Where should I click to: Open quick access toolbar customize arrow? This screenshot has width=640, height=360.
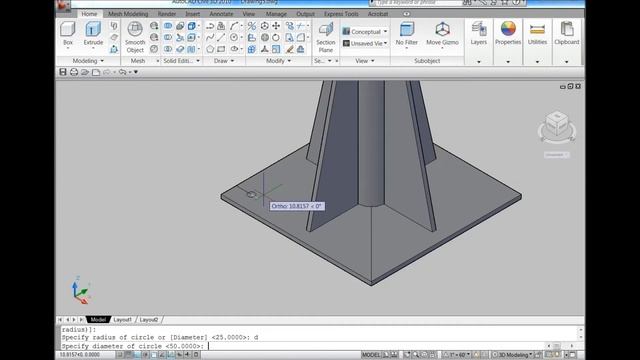pos(136,72)
